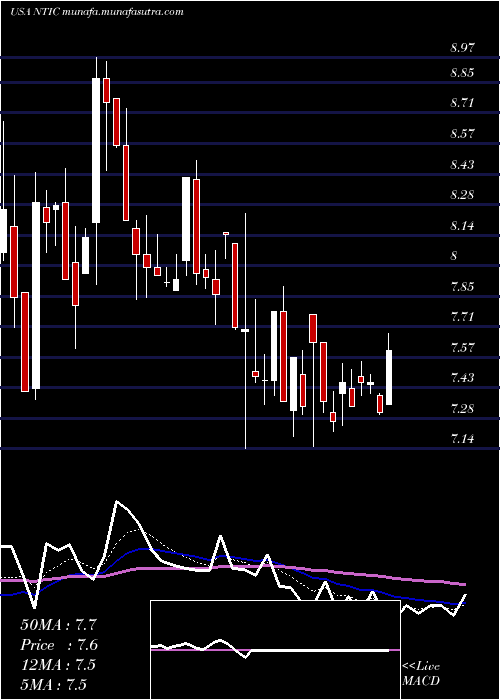The height and width of the screenshot is (700, 500).
Task: Click the 7.43 price axis label
Action: (463, 378)
